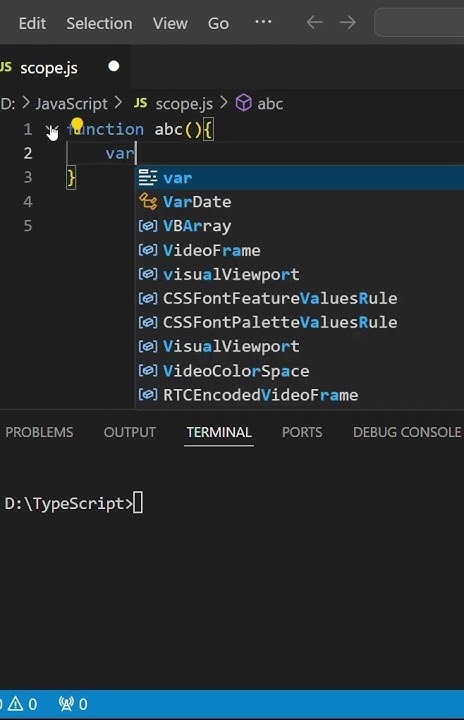Open the more menus ellipsis

pyautogui.click(x=263, y=22)
